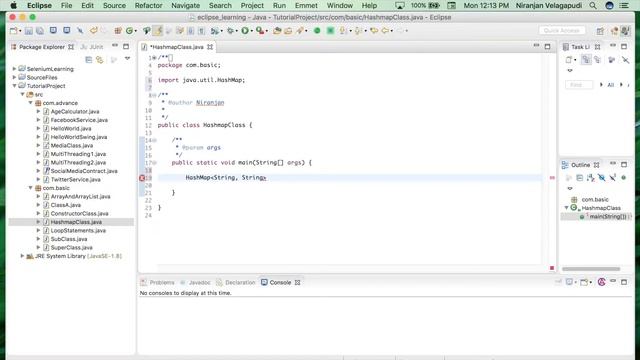Toggle Link with Editor in Package Explorer
Image resolution: width=640 pixels, height=360 pixels.
pos(100,60)
